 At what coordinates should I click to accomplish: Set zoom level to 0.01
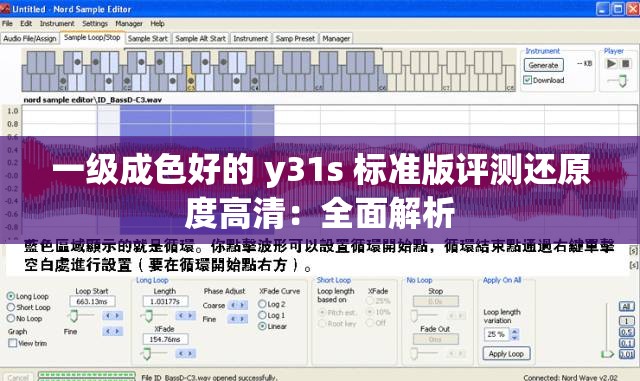pyautogui.click(x=627, y=354)
